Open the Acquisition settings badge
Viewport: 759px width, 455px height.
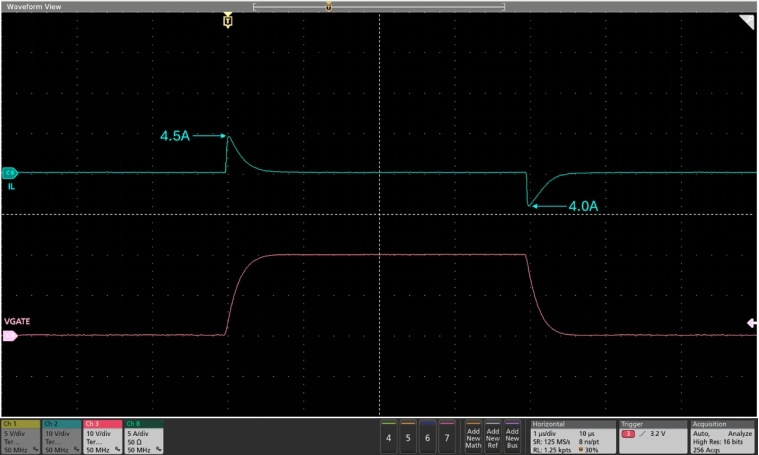[x=723, y=436]
